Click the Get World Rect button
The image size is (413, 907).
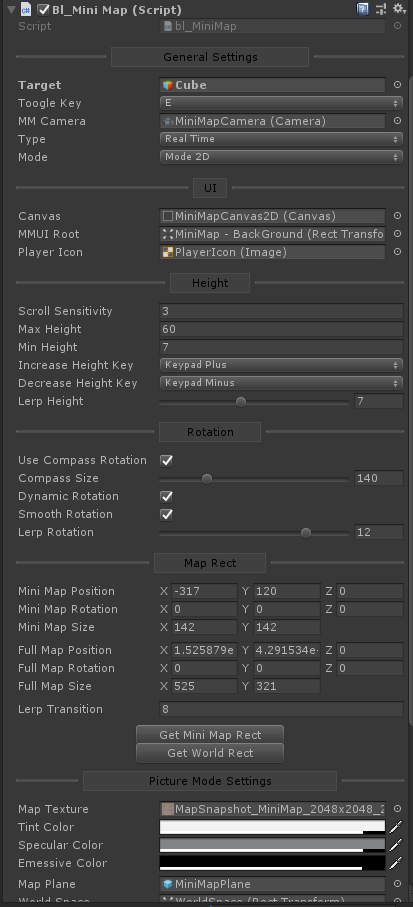(x=210, y=753)
